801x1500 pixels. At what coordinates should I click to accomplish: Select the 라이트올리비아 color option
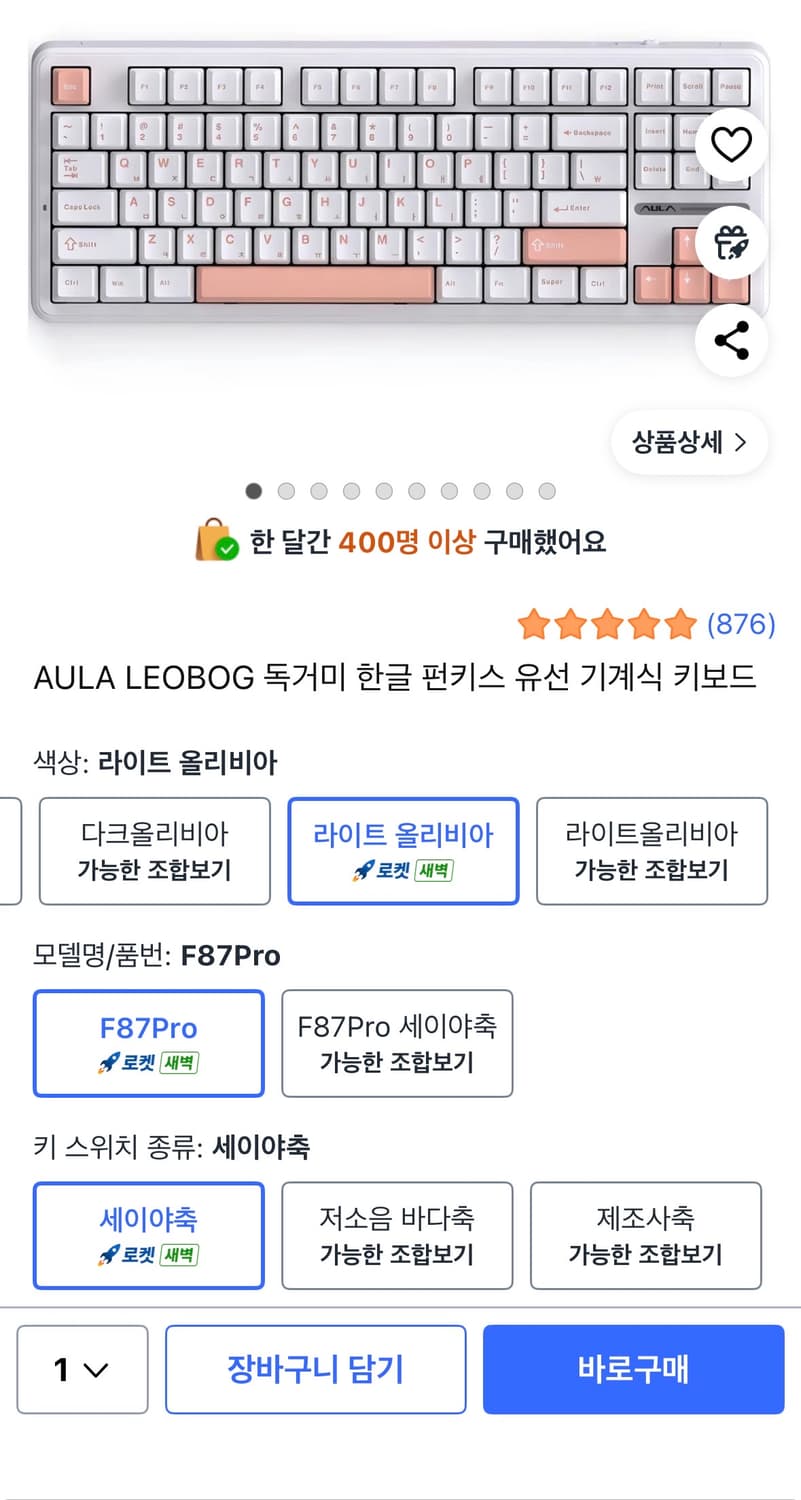652,850
